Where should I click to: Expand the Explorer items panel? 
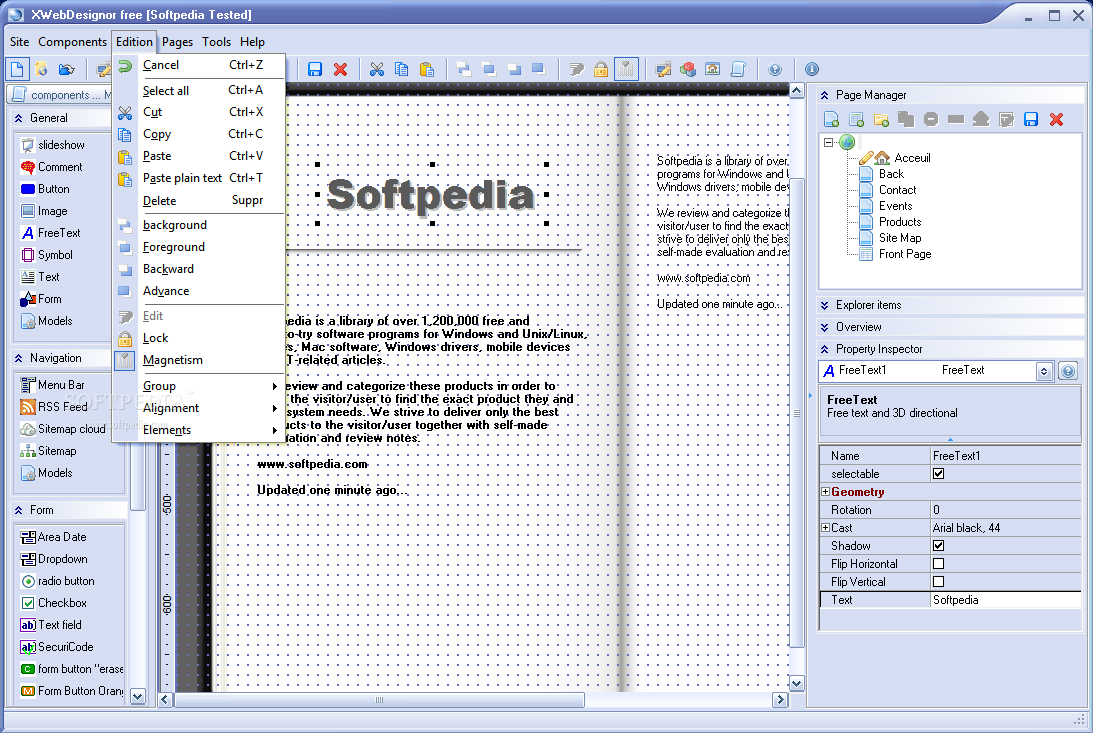pyautogui.click(x=825, y=305)
